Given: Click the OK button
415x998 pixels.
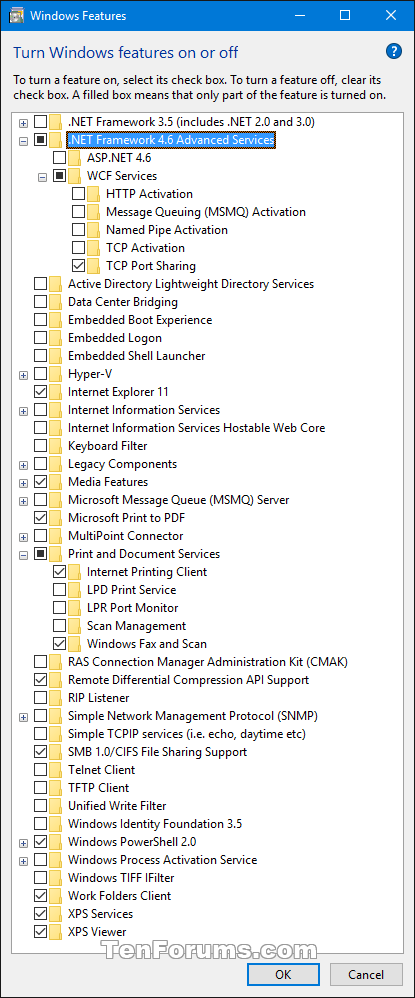Looking at the screenshot, I should pyautogui.click(x=283, y=974).
